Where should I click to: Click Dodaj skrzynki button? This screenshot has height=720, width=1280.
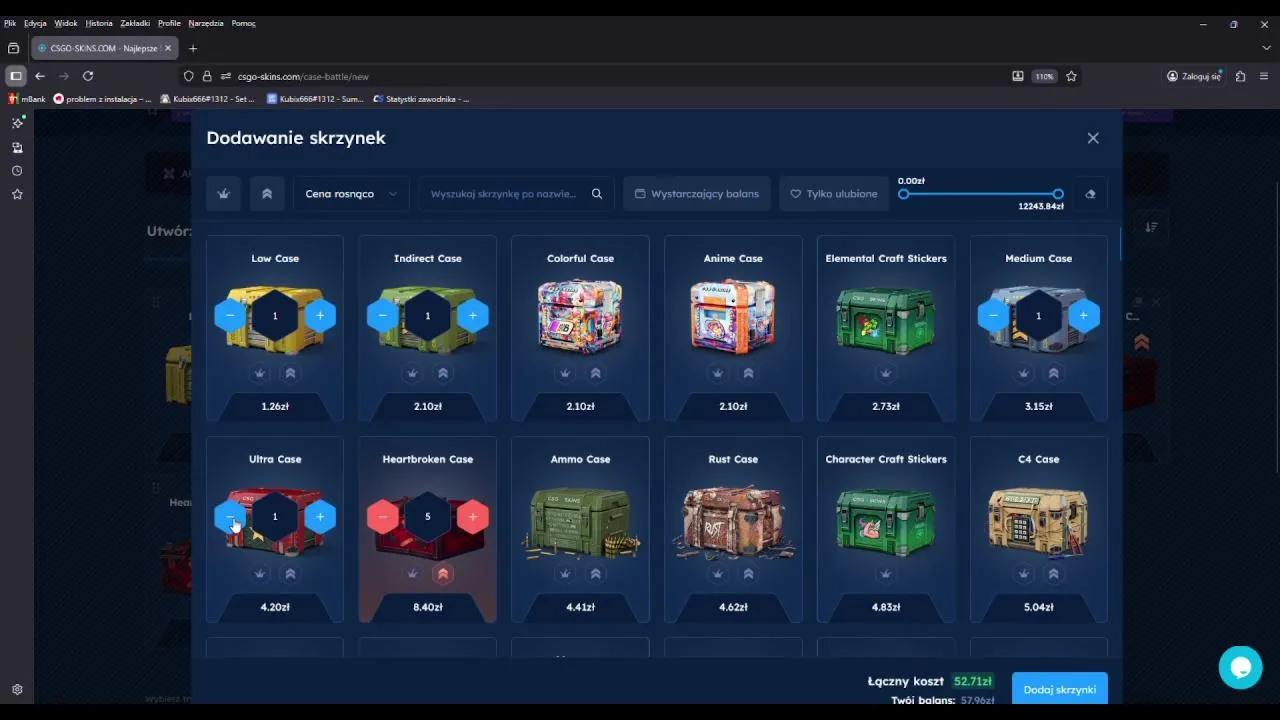coord(1059,690)
